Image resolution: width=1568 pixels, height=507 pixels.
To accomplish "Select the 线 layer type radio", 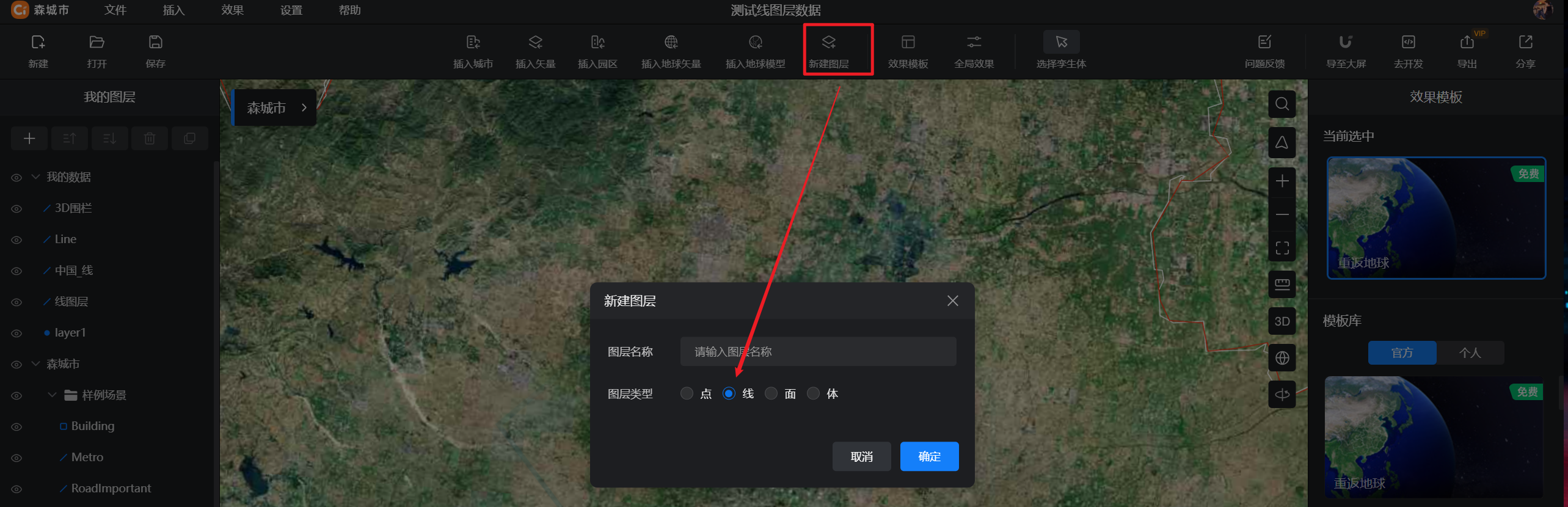I will 729,393.
